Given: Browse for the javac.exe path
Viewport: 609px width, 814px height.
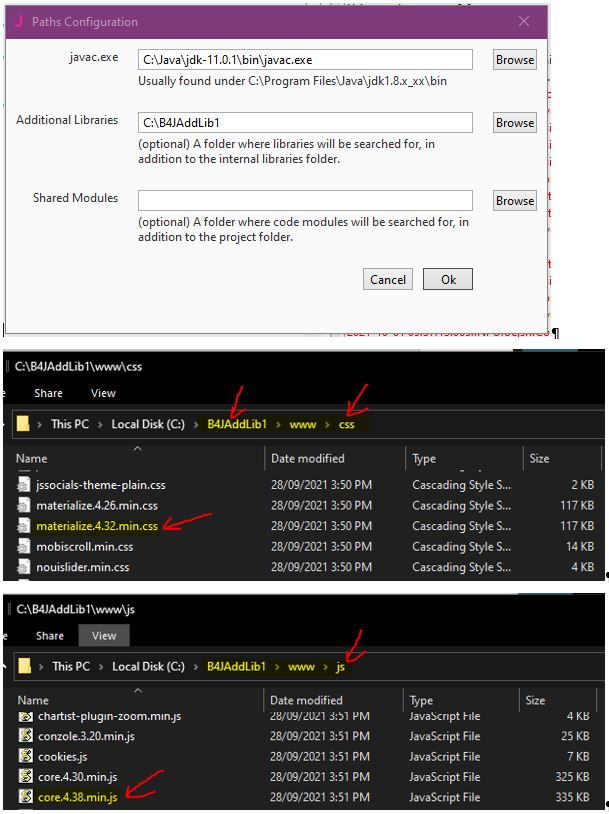Looking at the screenshot, I should coord(515,60).
